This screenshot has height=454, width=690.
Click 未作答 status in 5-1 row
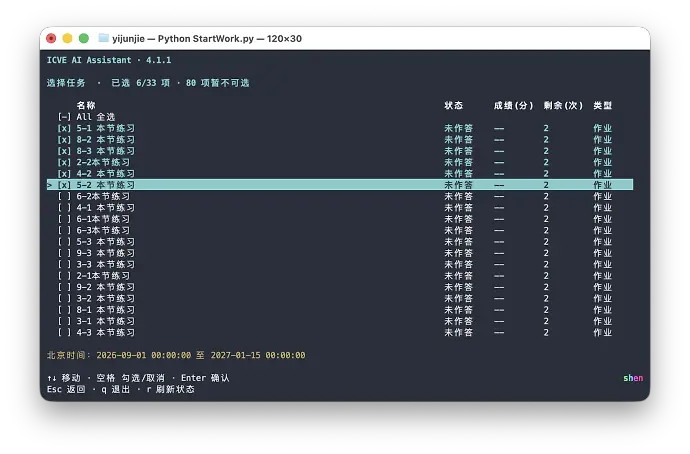click(x=459, y=128)
